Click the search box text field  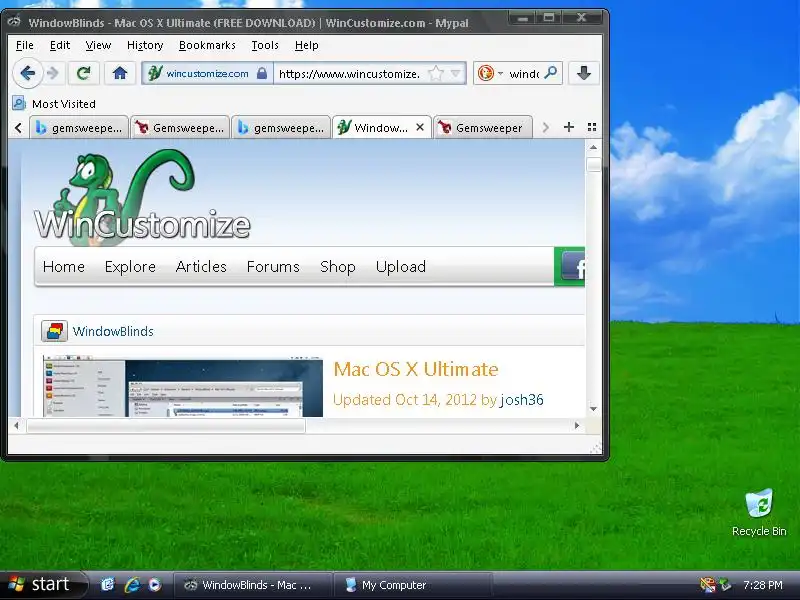coord(524,74)
